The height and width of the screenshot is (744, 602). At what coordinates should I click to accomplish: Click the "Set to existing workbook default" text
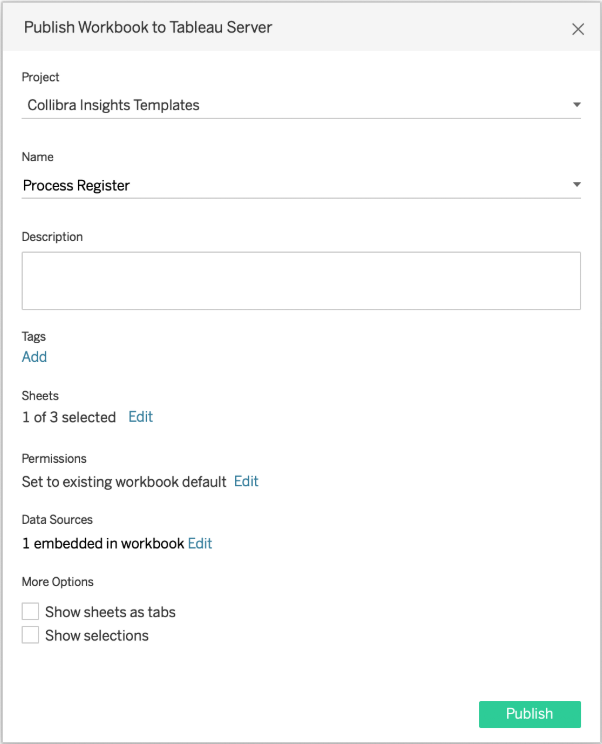pyautogui.click(x=124, y=481)
